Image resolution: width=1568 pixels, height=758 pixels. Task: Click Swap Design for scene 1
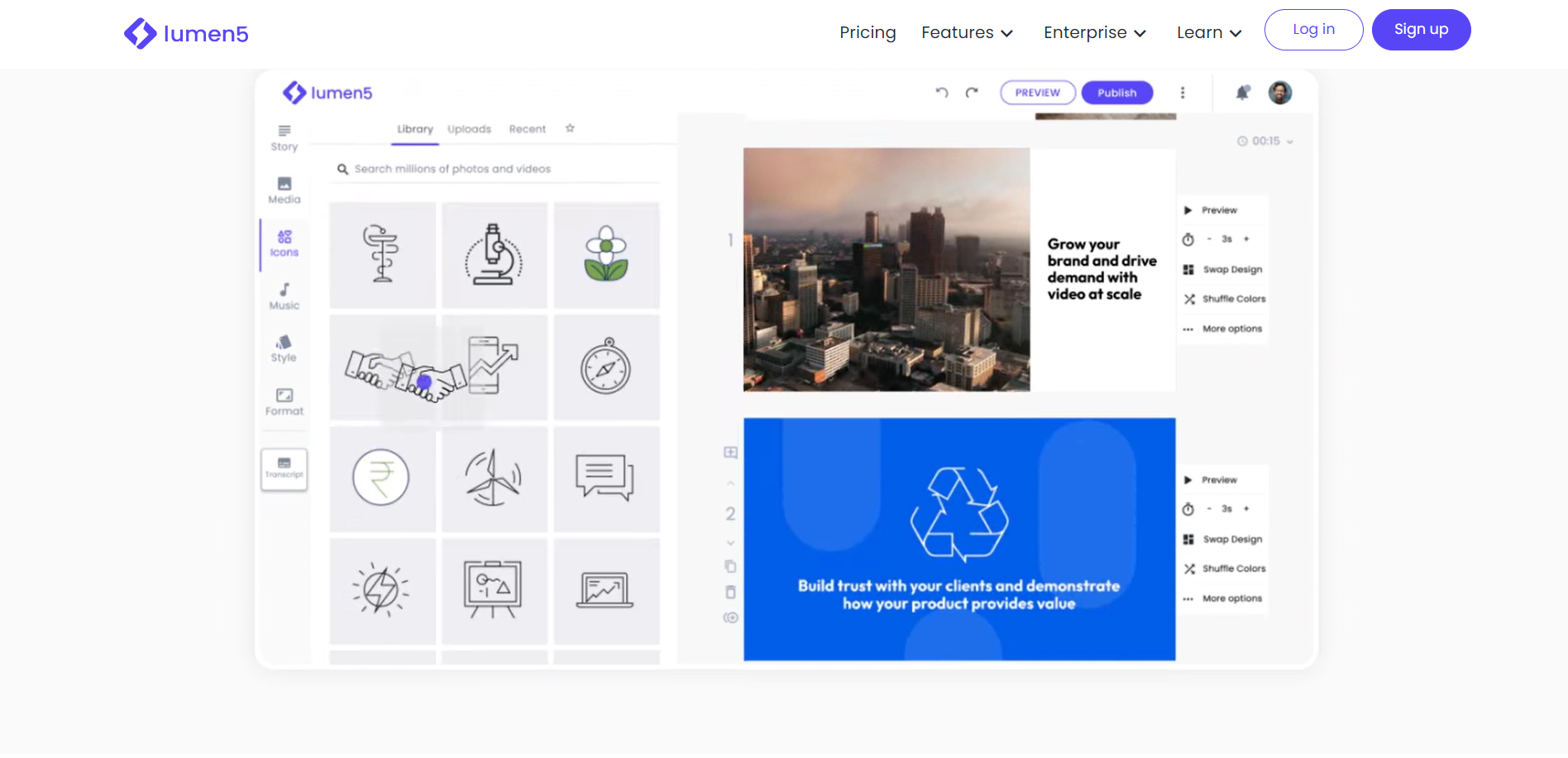(x=1223, y=270)
